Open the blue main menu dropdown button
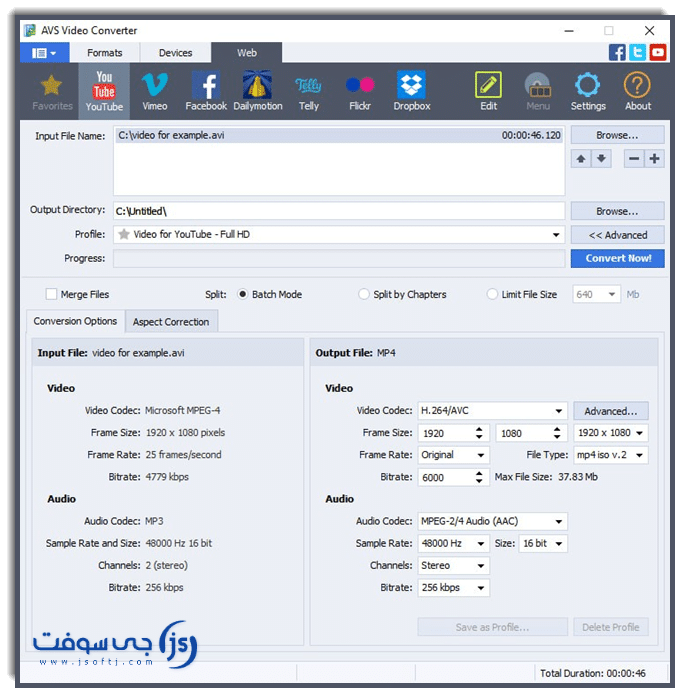 (x=44, y=53)
